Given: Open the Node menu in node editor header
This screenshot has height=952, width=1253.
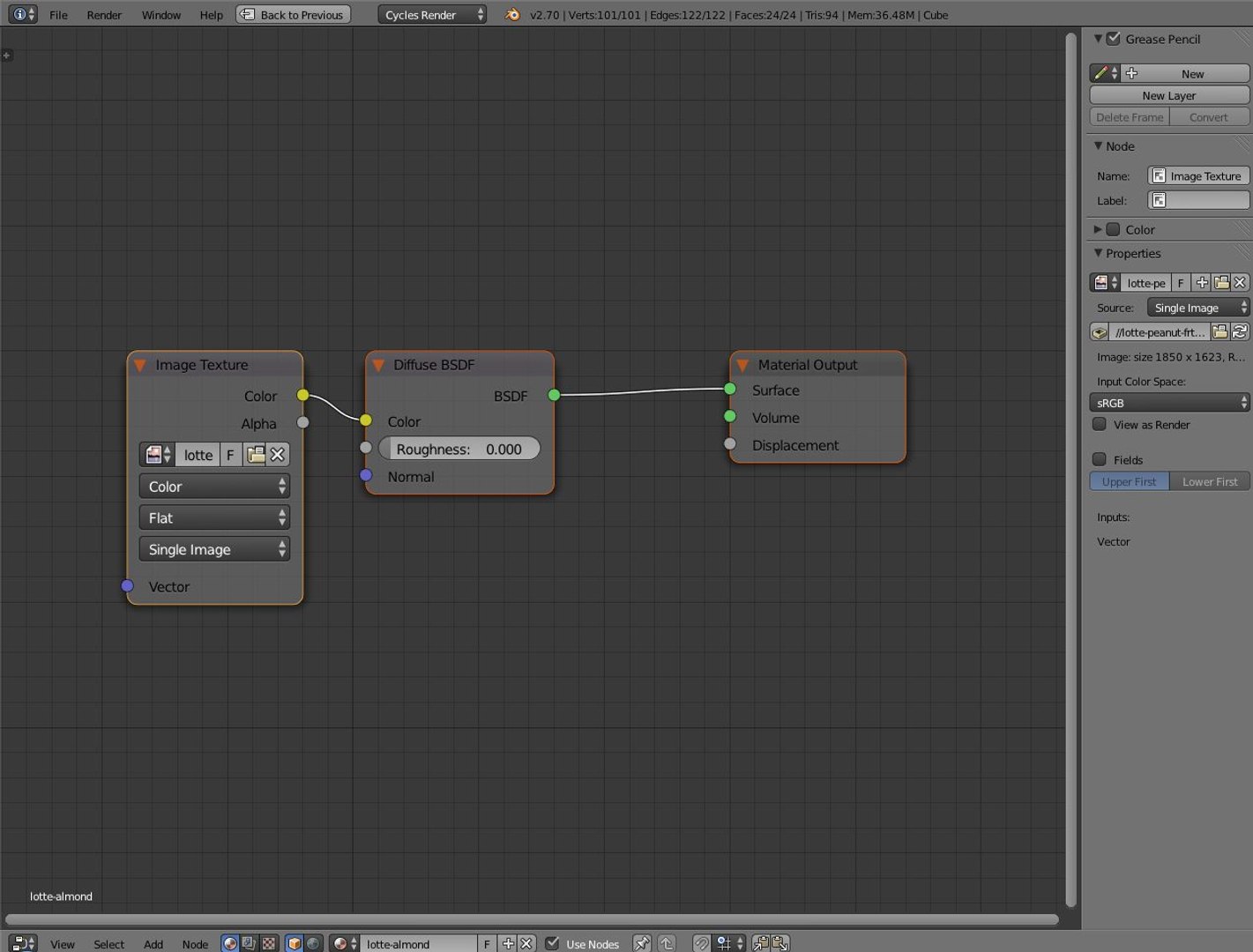Looking at the screenshot, I should click(195, 944).
